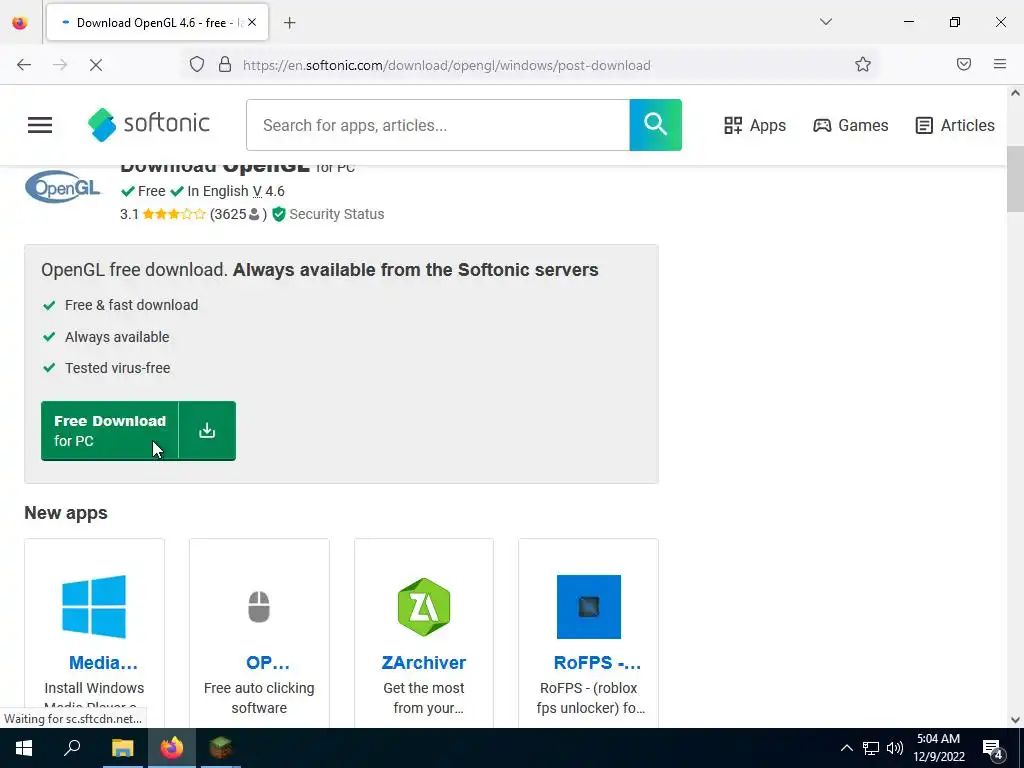Click the RoFPS -... title link
This screenshot has width=1024, height=768.
coord(597,662)
